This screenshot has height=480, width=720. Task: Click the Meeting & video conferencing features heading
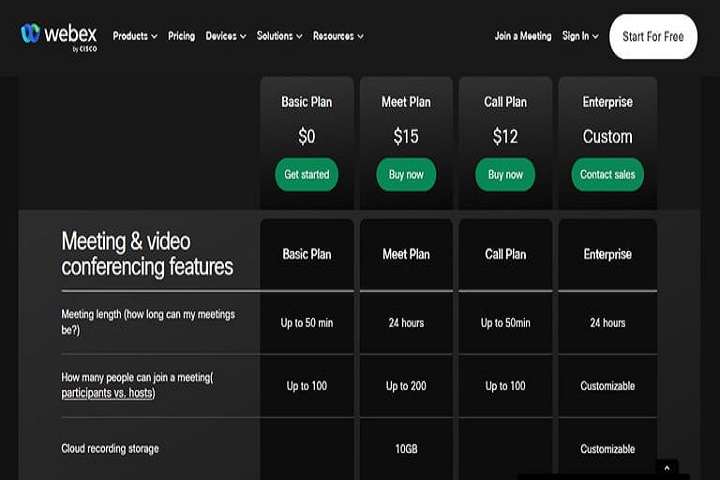tap(147, 254)
